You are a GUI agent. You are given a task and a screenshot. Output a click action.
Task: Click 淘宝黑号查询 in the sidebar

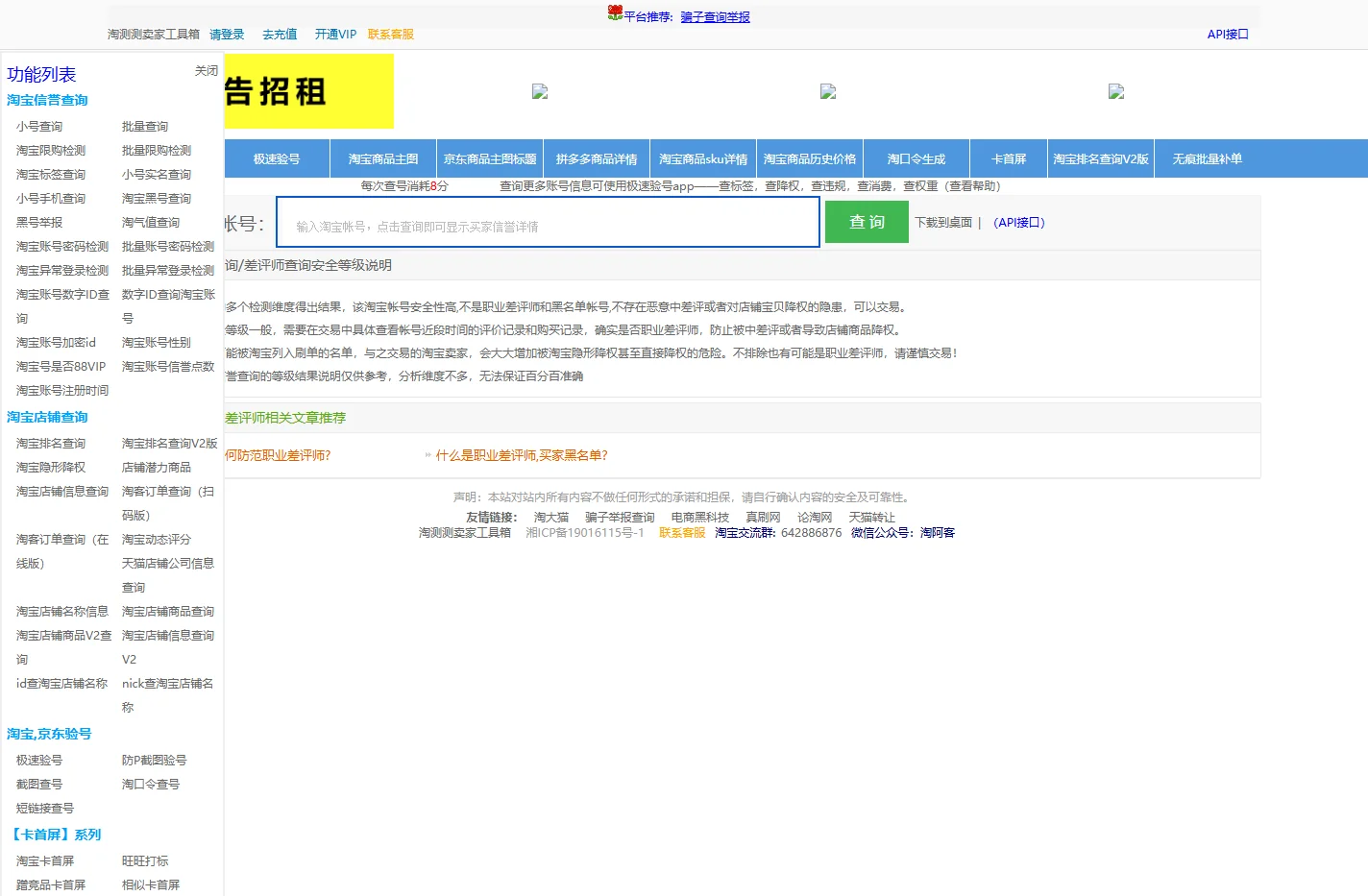point(157,199)
